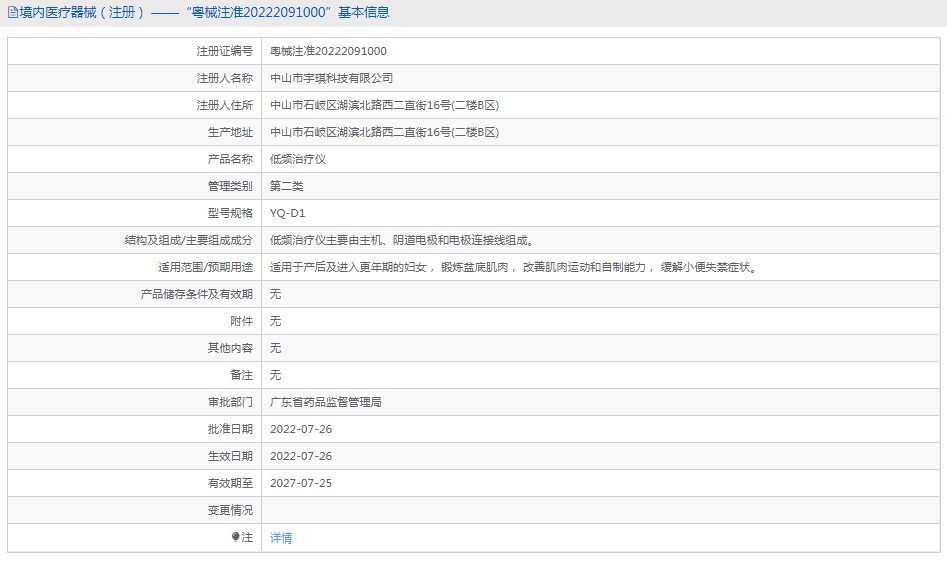Select 无 in the 备注 row
Viewport: 947px width, 561px height.
pyautogui.click(x=275, y=375)
